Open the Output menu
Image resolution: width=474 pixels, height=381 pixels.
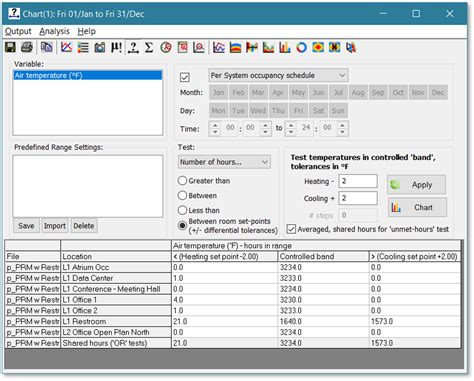(x=18, y=31)
